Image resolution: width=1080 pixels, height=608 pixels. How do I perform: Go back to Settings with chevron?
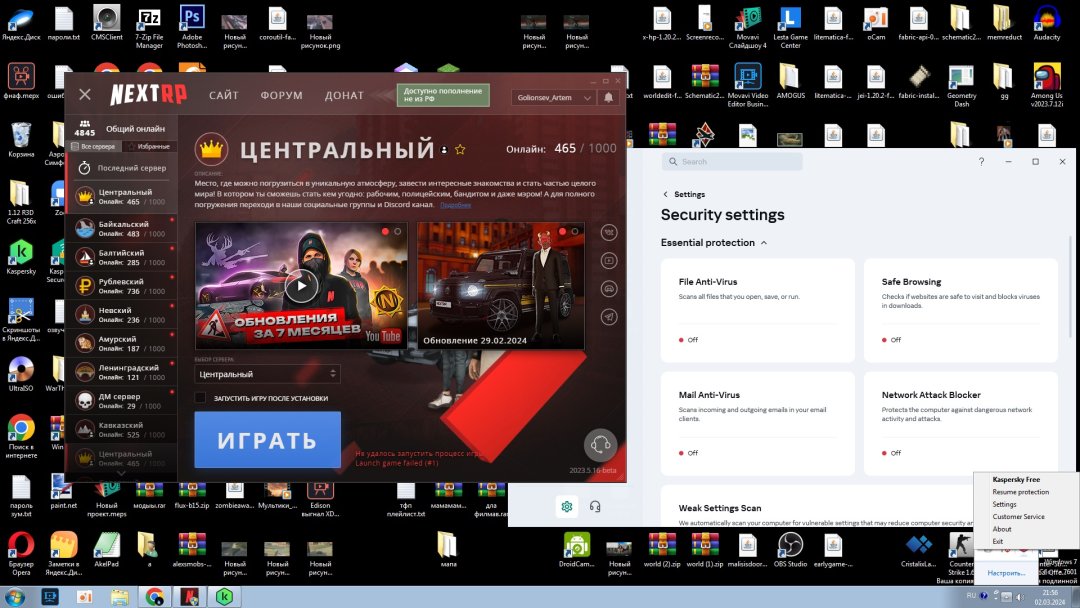click(665, 195)
